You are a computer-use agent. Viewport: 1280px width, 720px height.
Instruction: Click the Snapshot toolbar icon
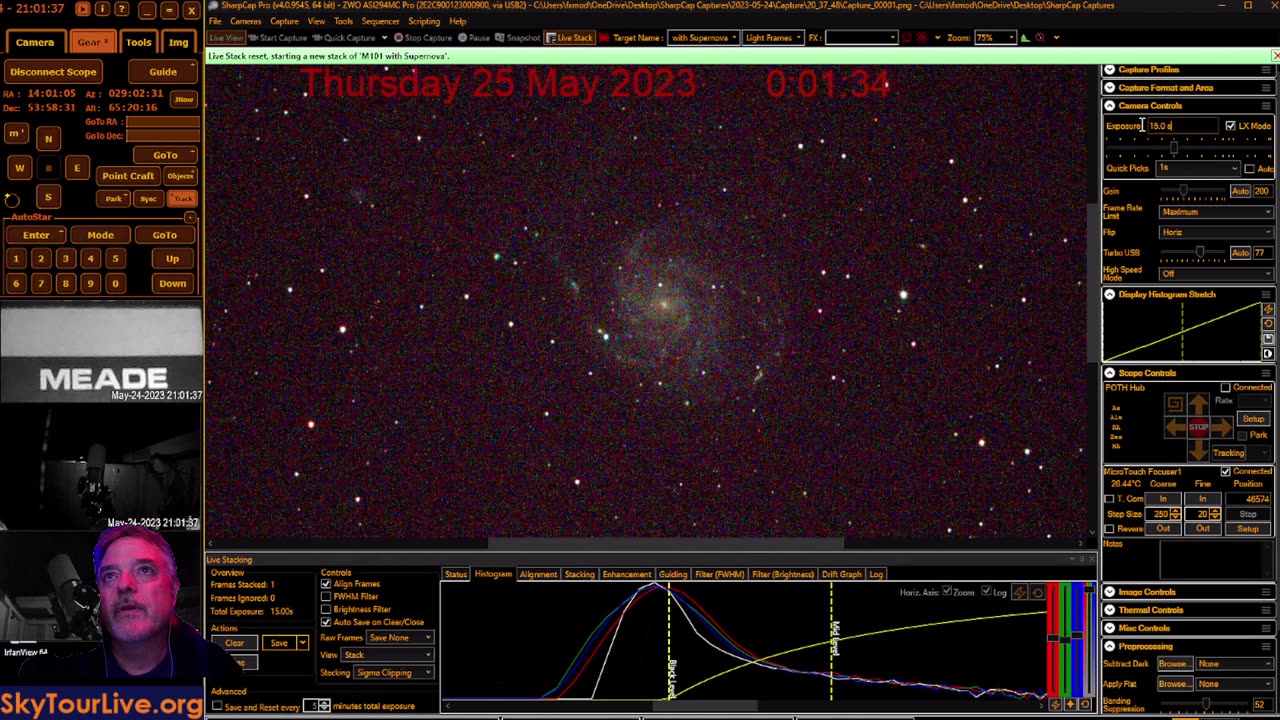[x=518, y=38]
